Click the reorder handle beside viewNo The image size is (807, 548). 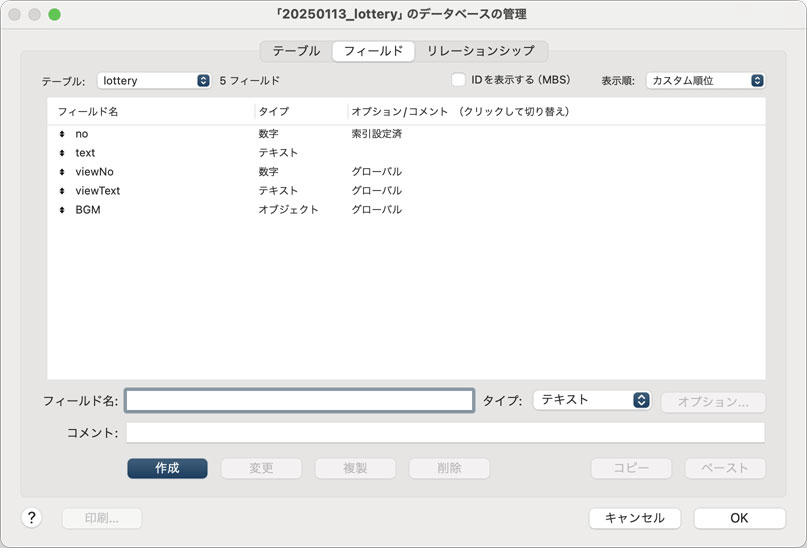[x=62, y=172]
